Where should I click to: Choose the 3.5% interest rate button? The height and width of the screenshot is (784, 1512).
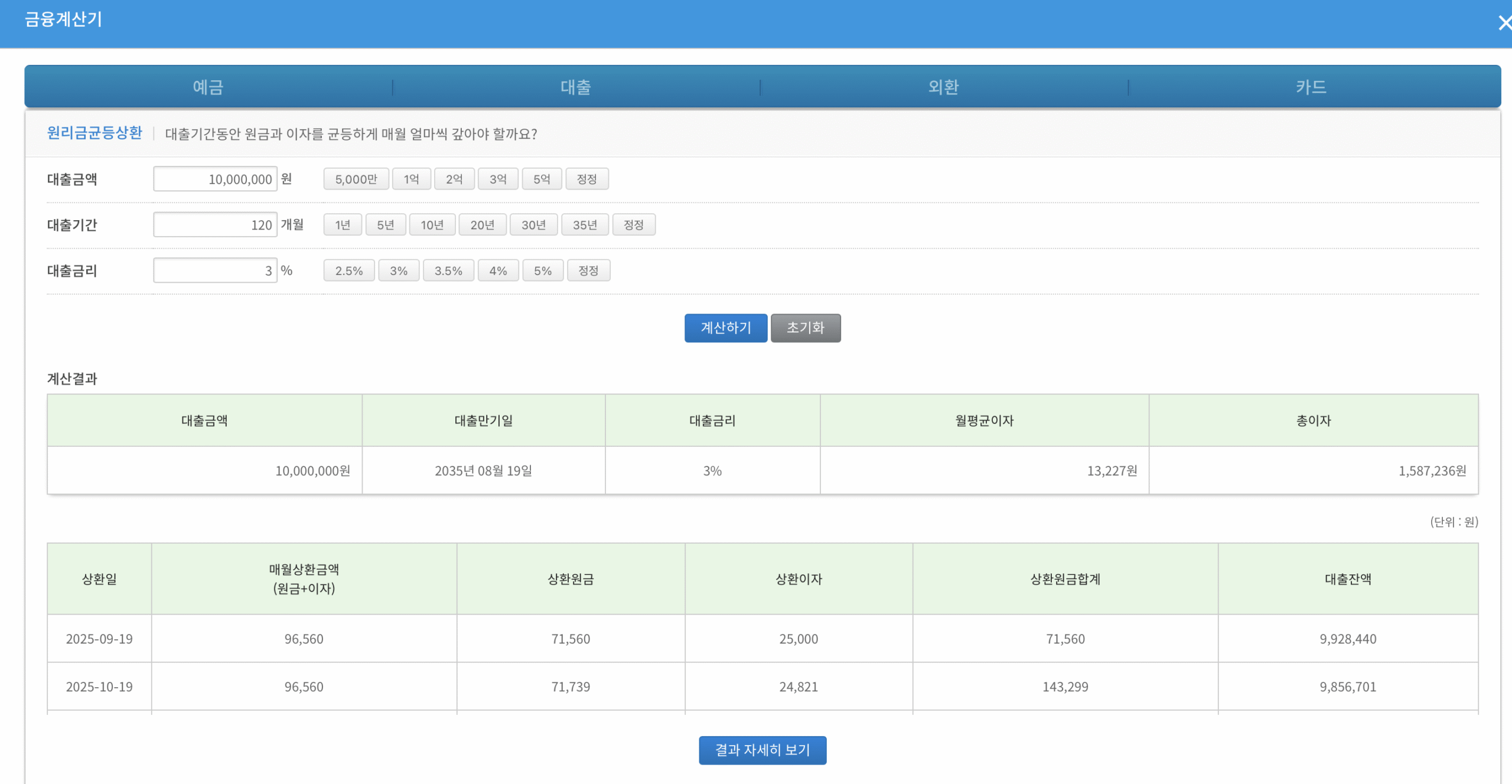pos(448,270)
